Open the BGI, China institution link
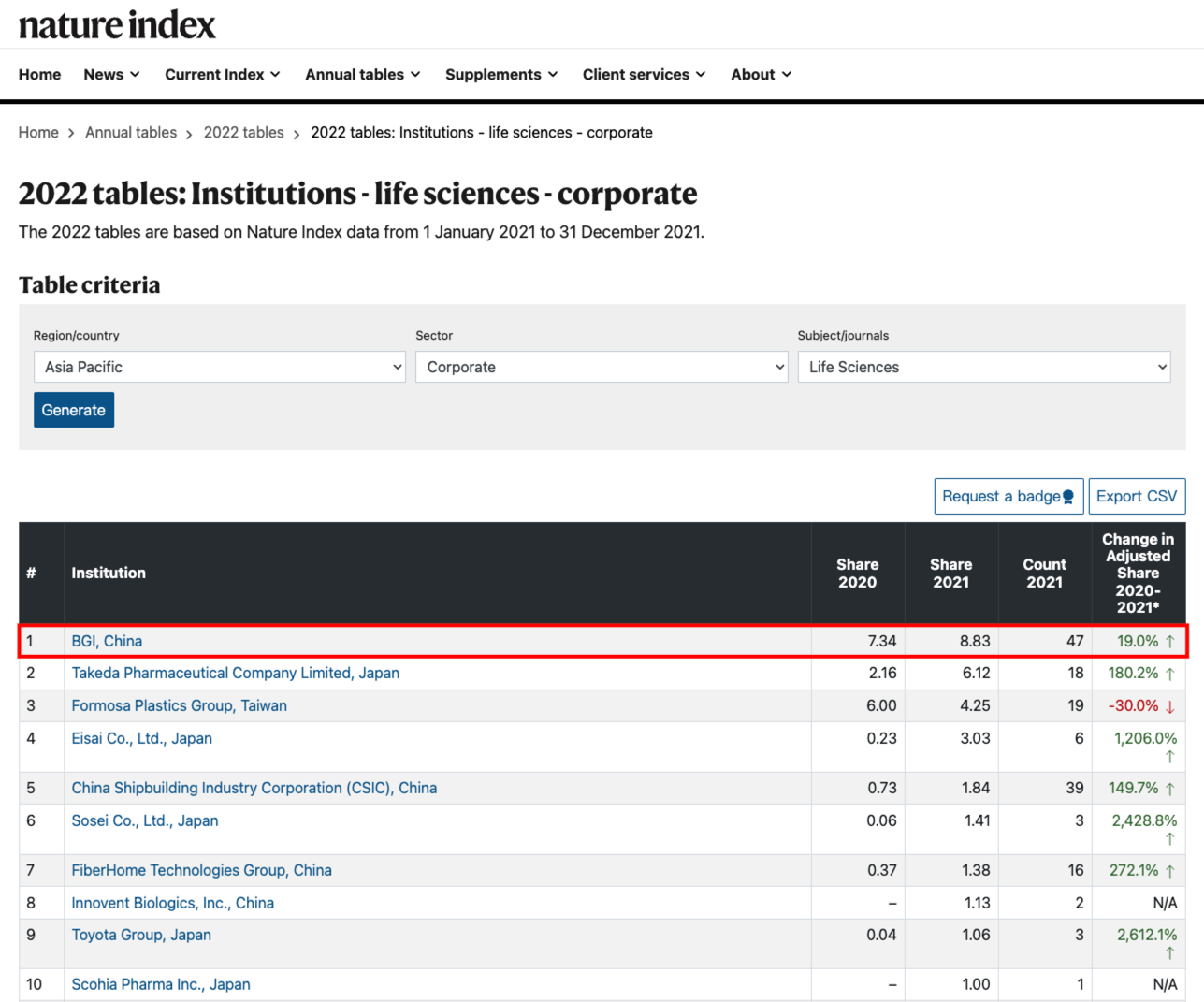 click(x=107, y=641)
